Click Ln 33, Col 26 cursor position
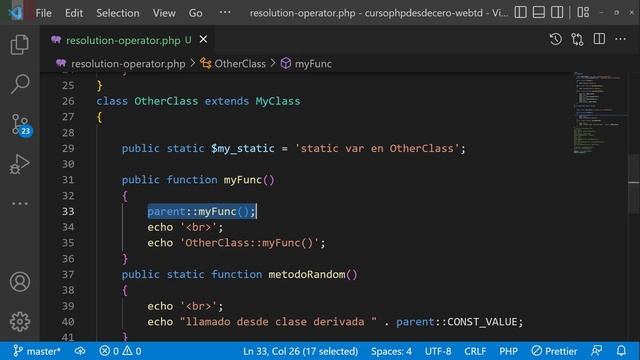Viewport: 640px width, 360px height. [300, 351]
